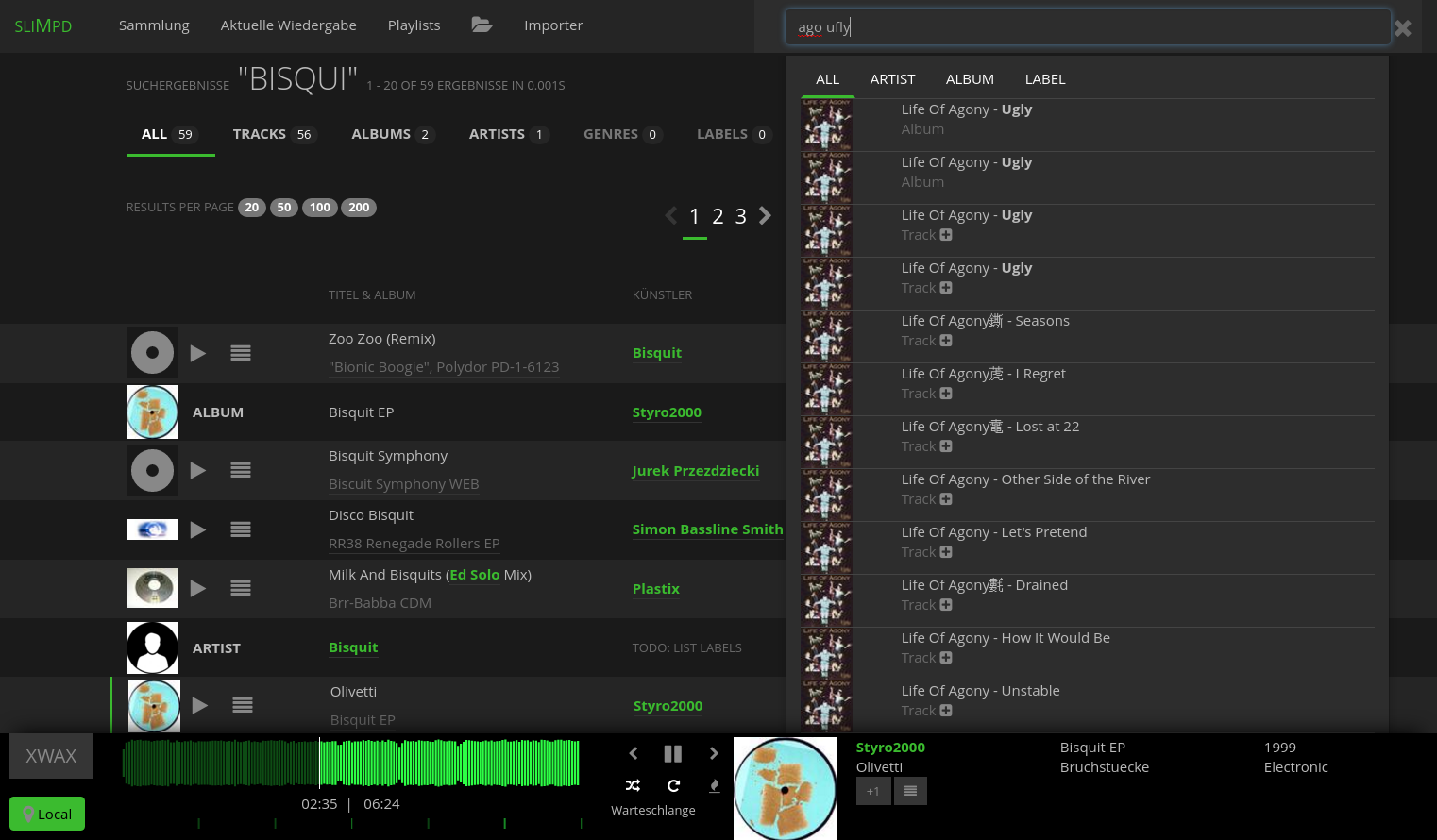The image size is (1437, 840).
Task: Play the Zoo Zoo (Remix) track
Action: coord(198,353)
